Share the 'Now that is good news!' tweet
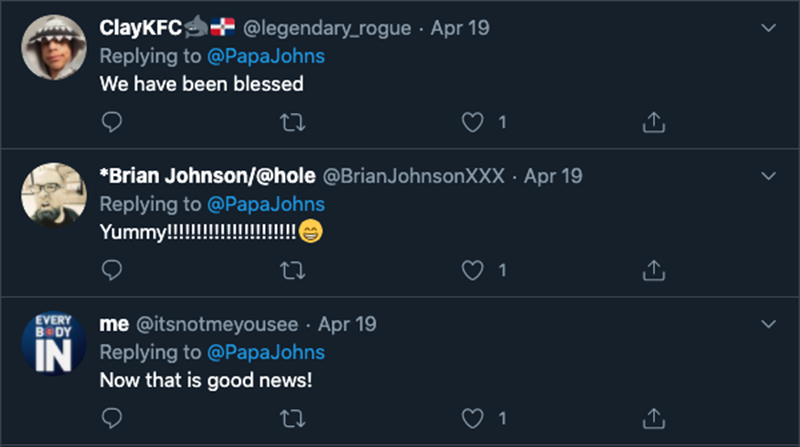The width and height of the screenshot is (800, 447). point(652,417)
